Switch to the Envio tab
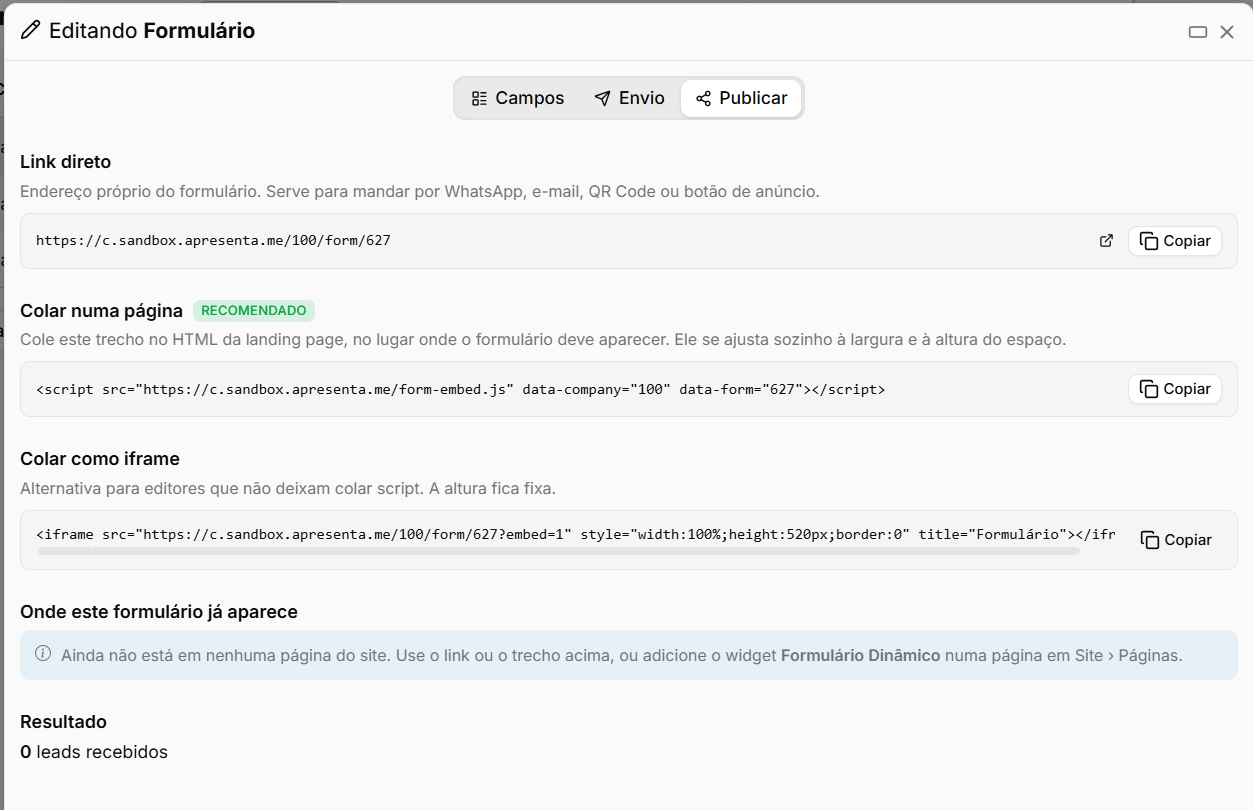Viewport: 1253px width, 810px height. 629,98
